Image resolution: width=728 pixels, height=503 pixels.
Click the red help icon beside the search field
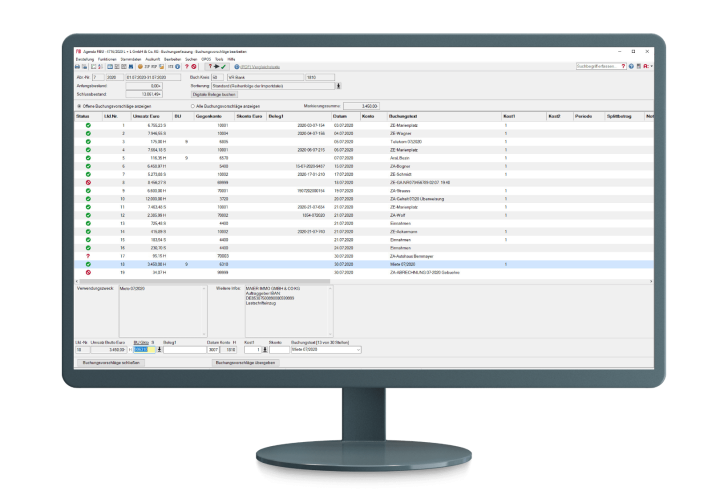[624, 66]
